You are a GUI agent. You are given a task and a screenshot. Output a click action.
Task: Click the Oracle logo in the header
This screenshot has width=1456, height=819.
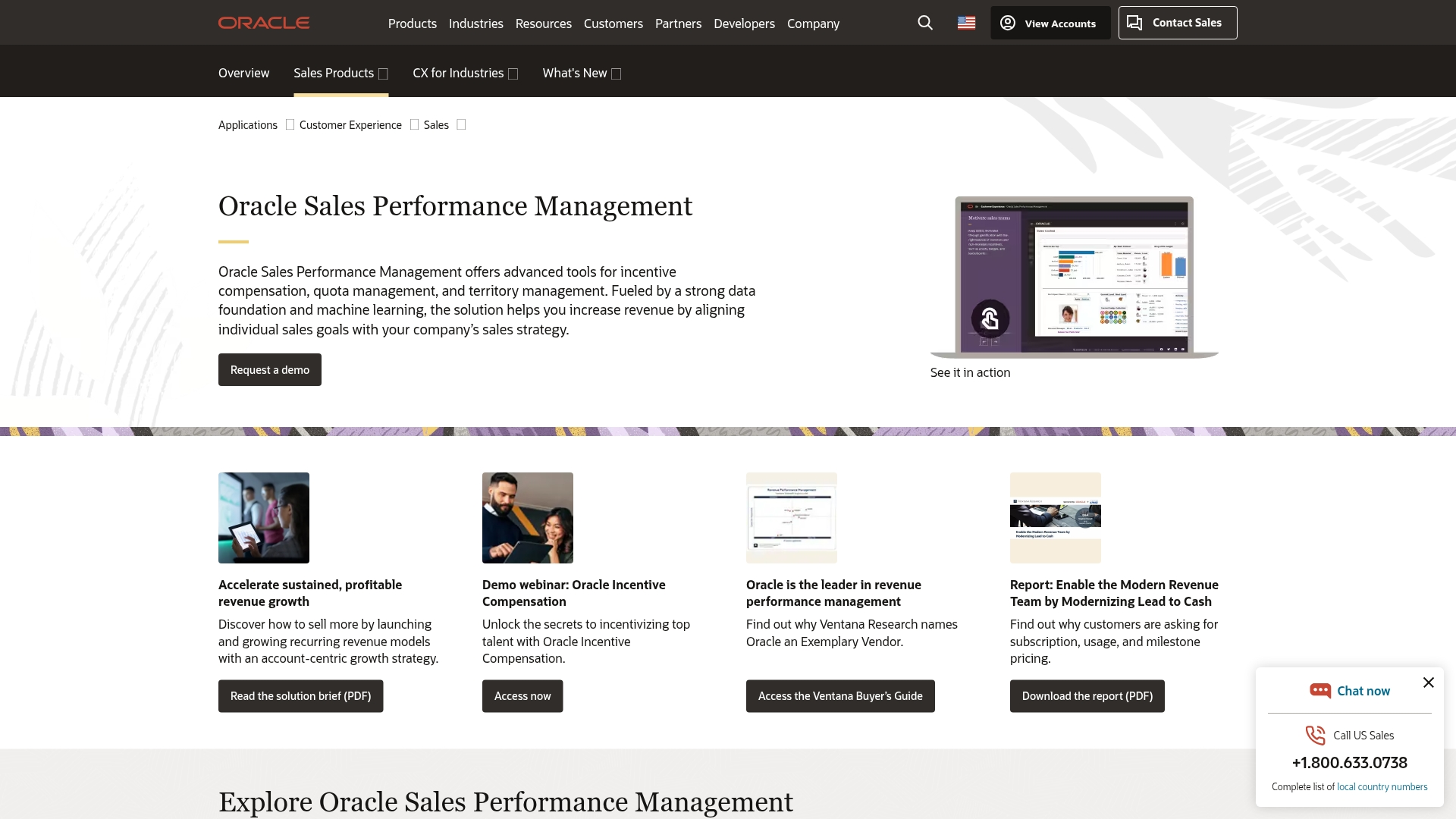point(263,22)
